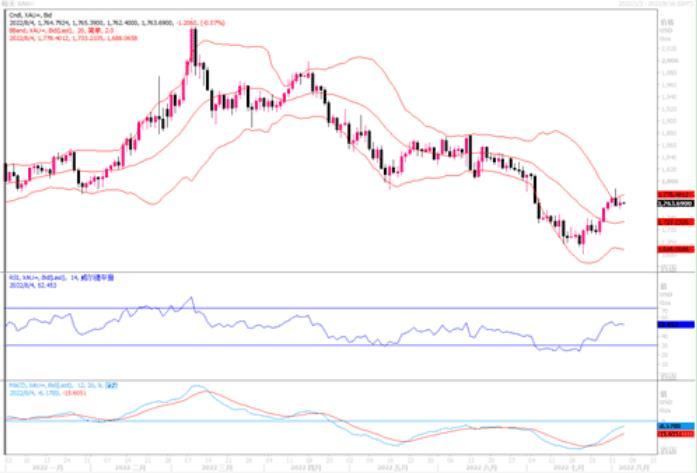Select the MACD indicator legend label
Image resolution: width=697 pixels, height=473 pixels.
[x=50, y=384]
